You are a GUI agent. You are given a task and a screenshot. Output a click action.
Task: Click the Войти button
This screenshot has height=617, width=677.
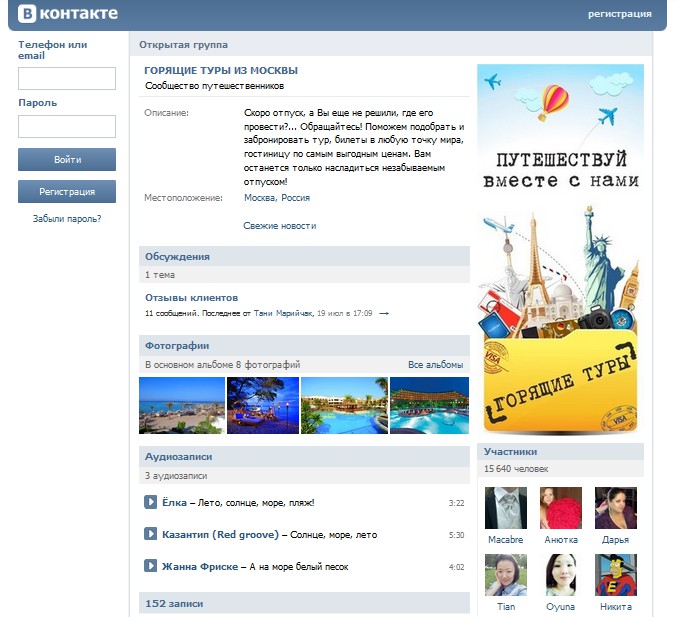point(67,160)
